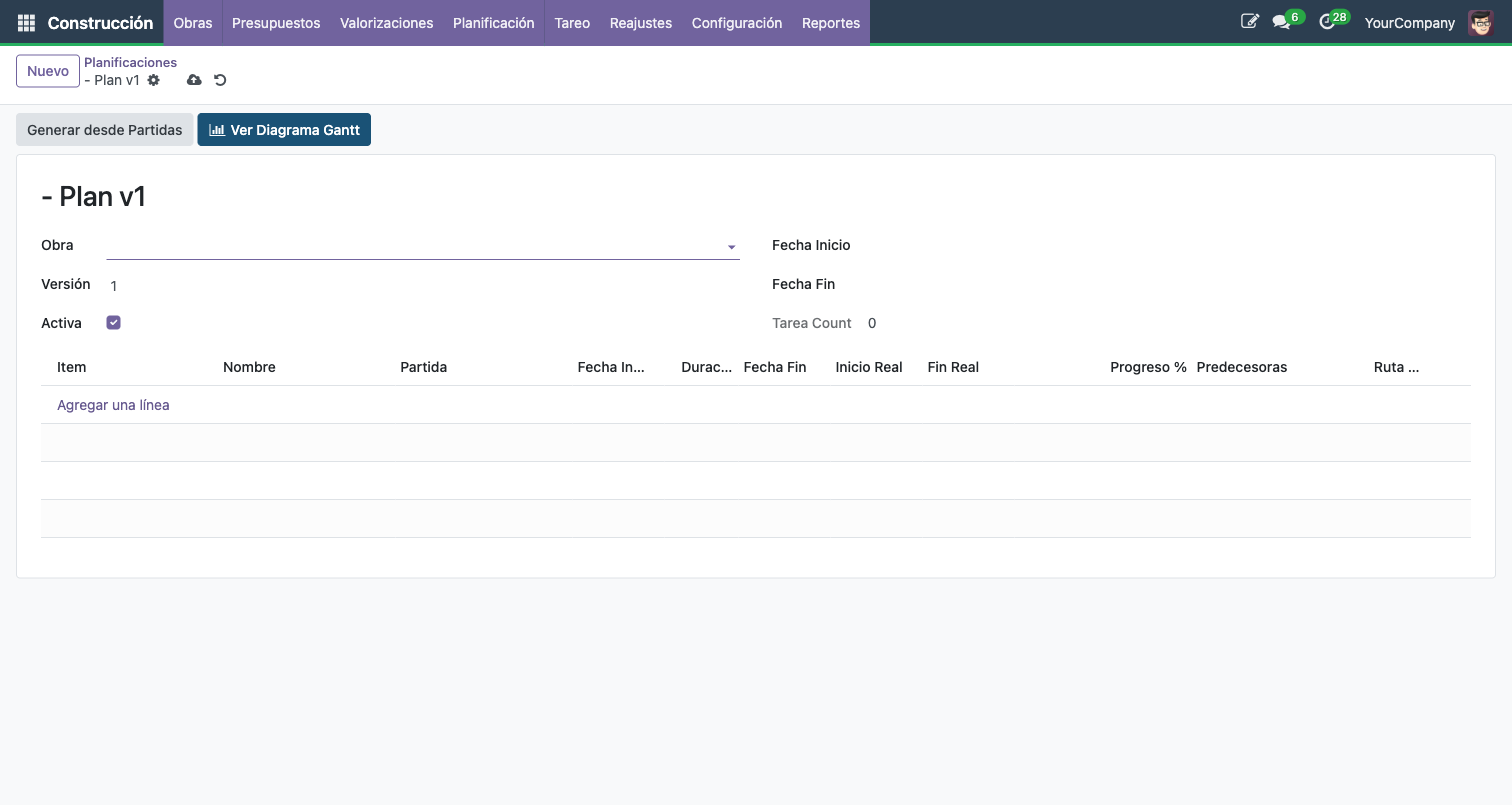The width and height of the screenshot is (1512, 805).
Task: Open the notes pencil icon in top bar
Action: pyautogui.click(x=1249, y=21)
